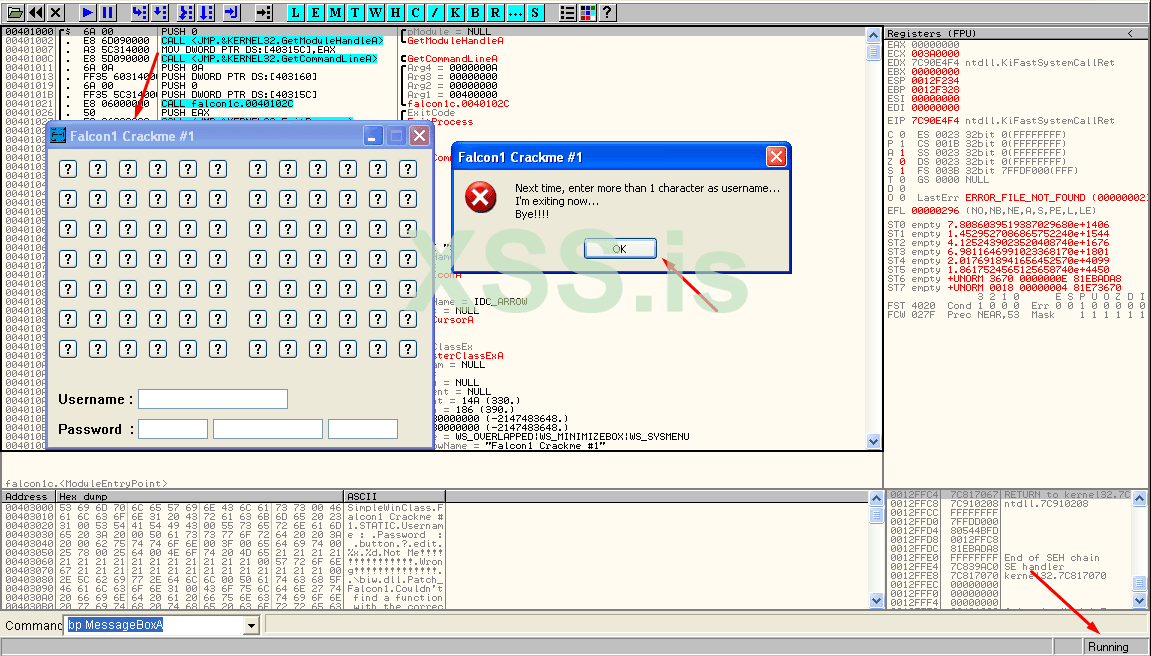Click disassembly pane scrollbar down arrow

(873, 442)
